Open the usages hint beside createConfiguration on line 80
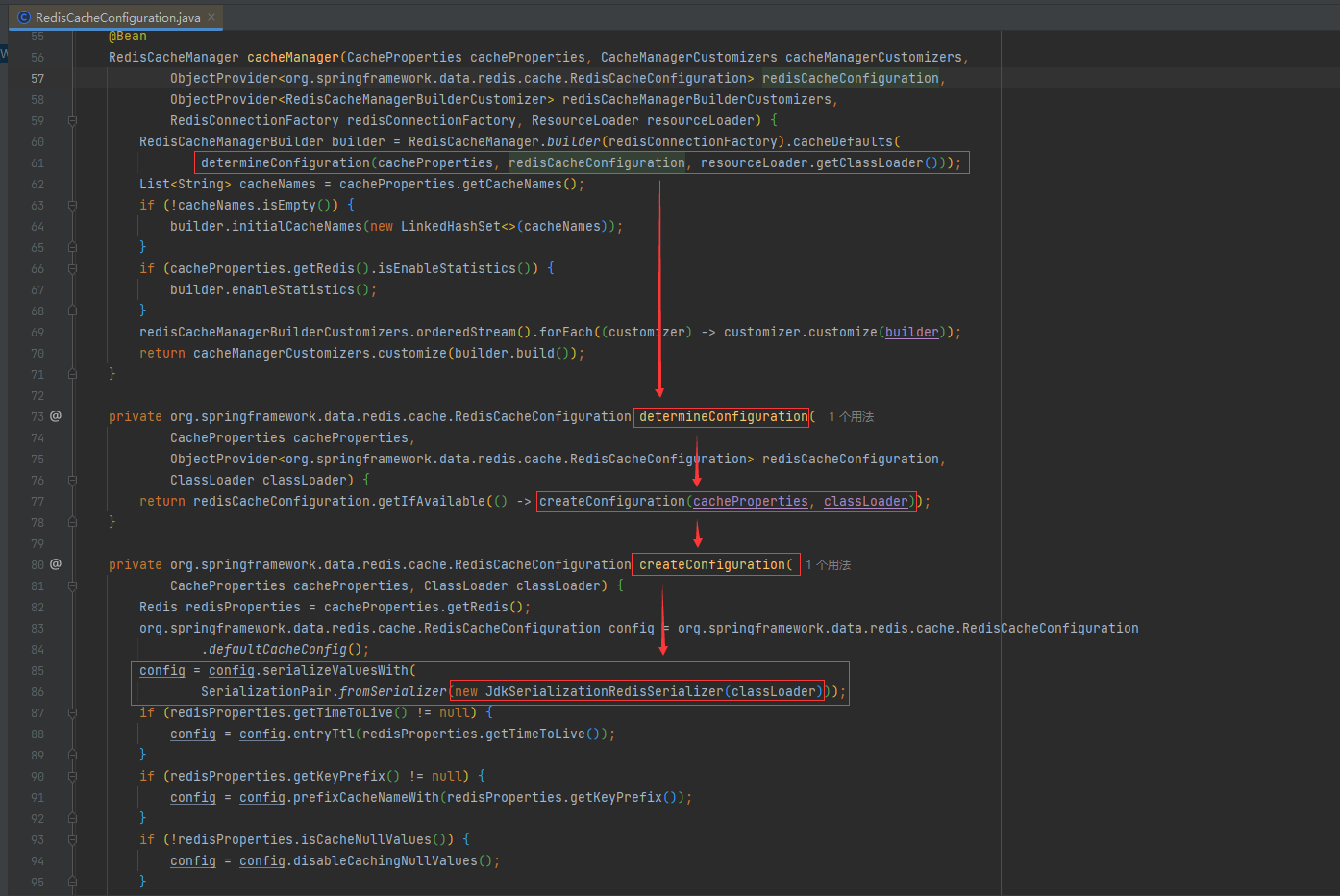The image size is (1340, 896). coord(828,565)
